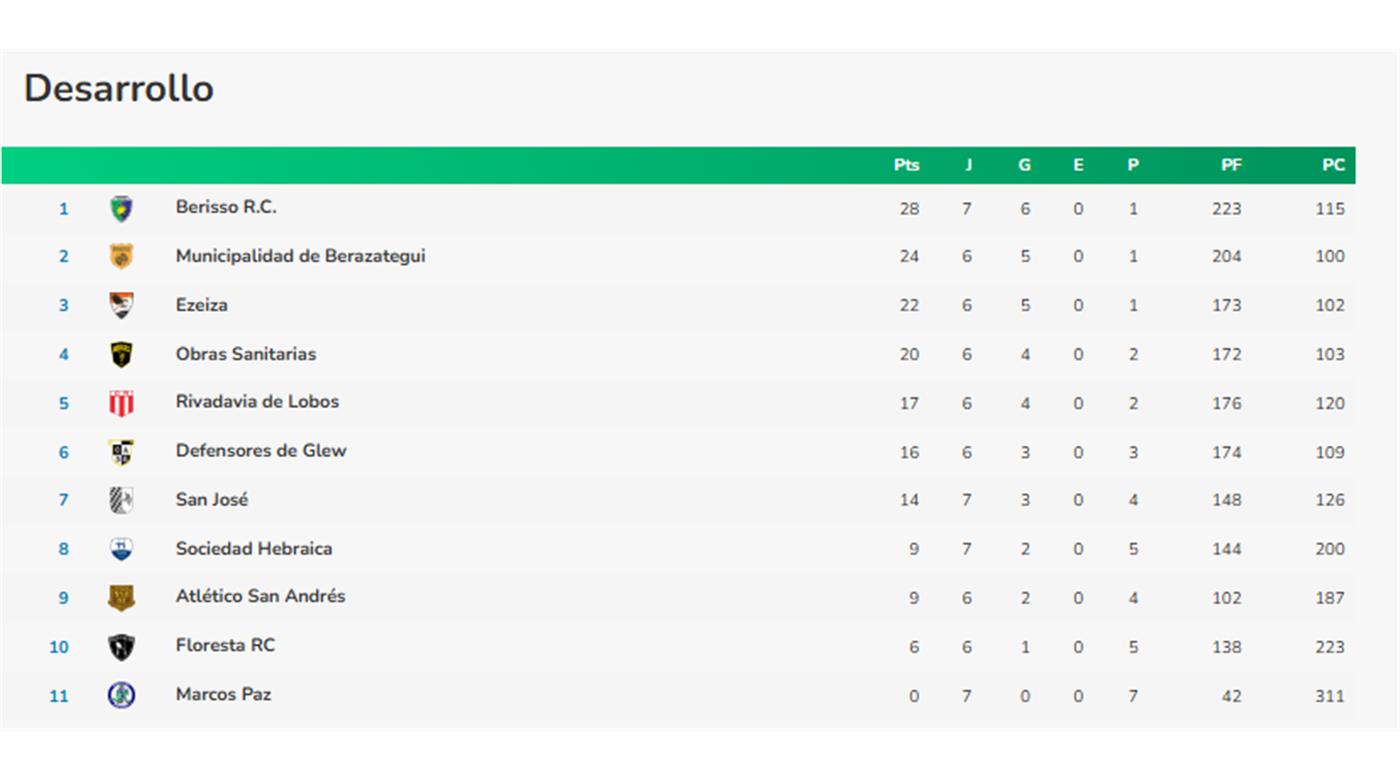Click the Sociedad Hebraica crest icon

pos(121,549)
